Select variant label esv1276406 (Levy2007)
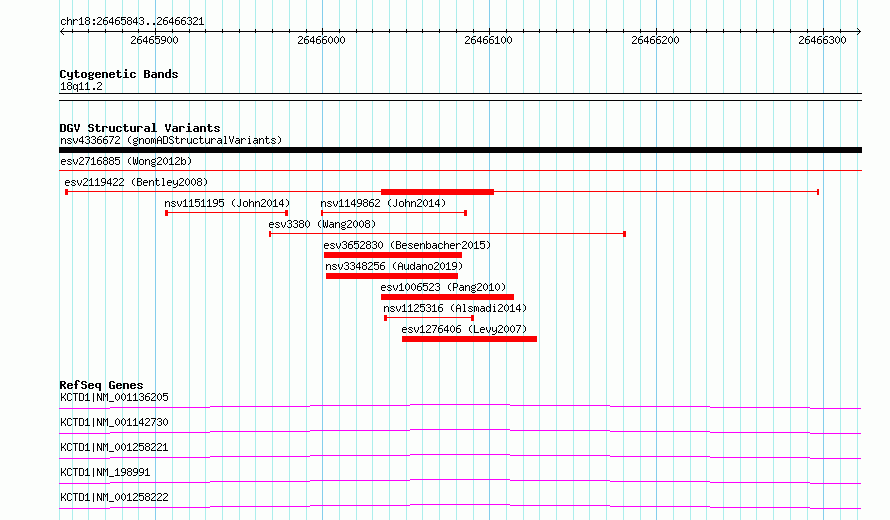 point(464,329)
